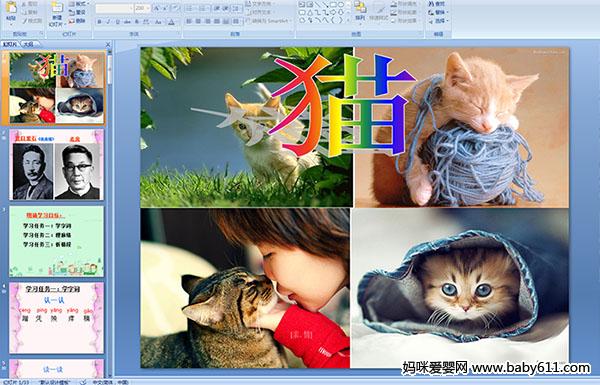Open the font name dropdown box
600x385 pixels.
(x=114, y=8)
